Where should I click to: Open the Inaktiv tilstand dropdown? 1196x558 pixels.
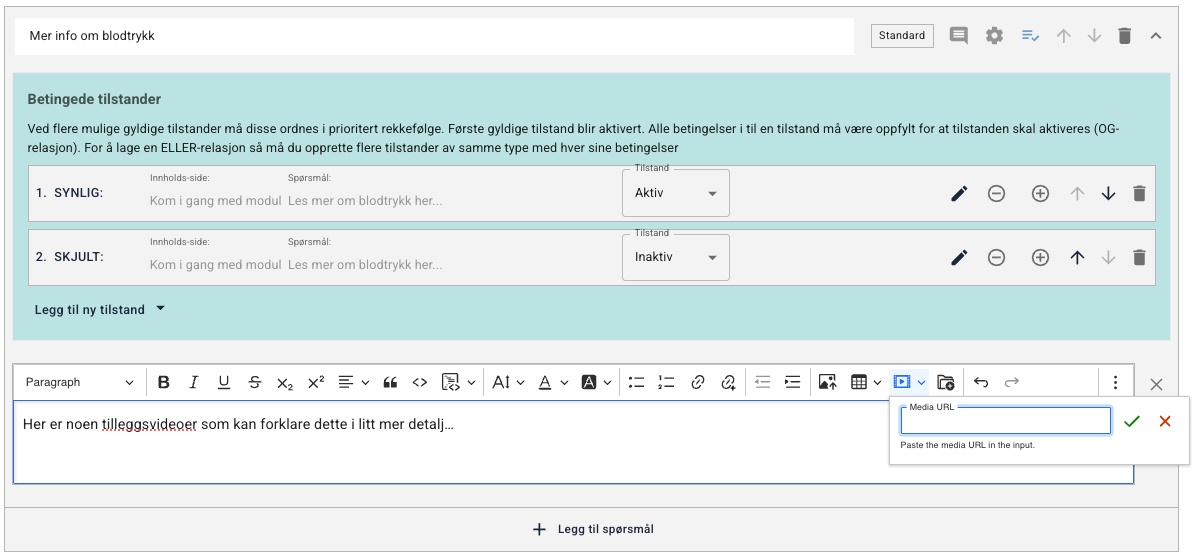(676, 257)
